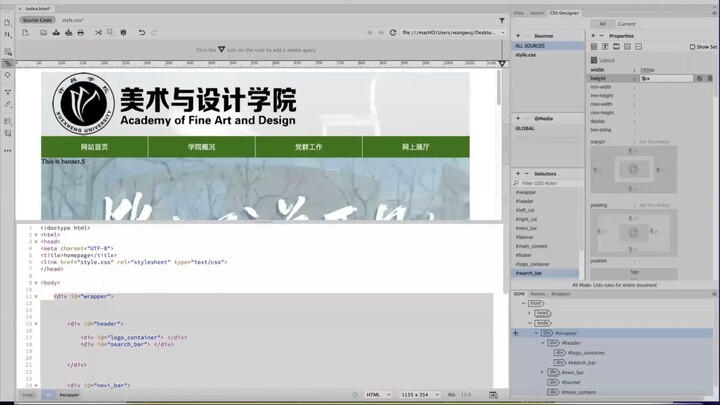The width and height of the screenshot is (720, 405).
Task: Disable the height property using the ban icon
Action: (x=702, y=78)
